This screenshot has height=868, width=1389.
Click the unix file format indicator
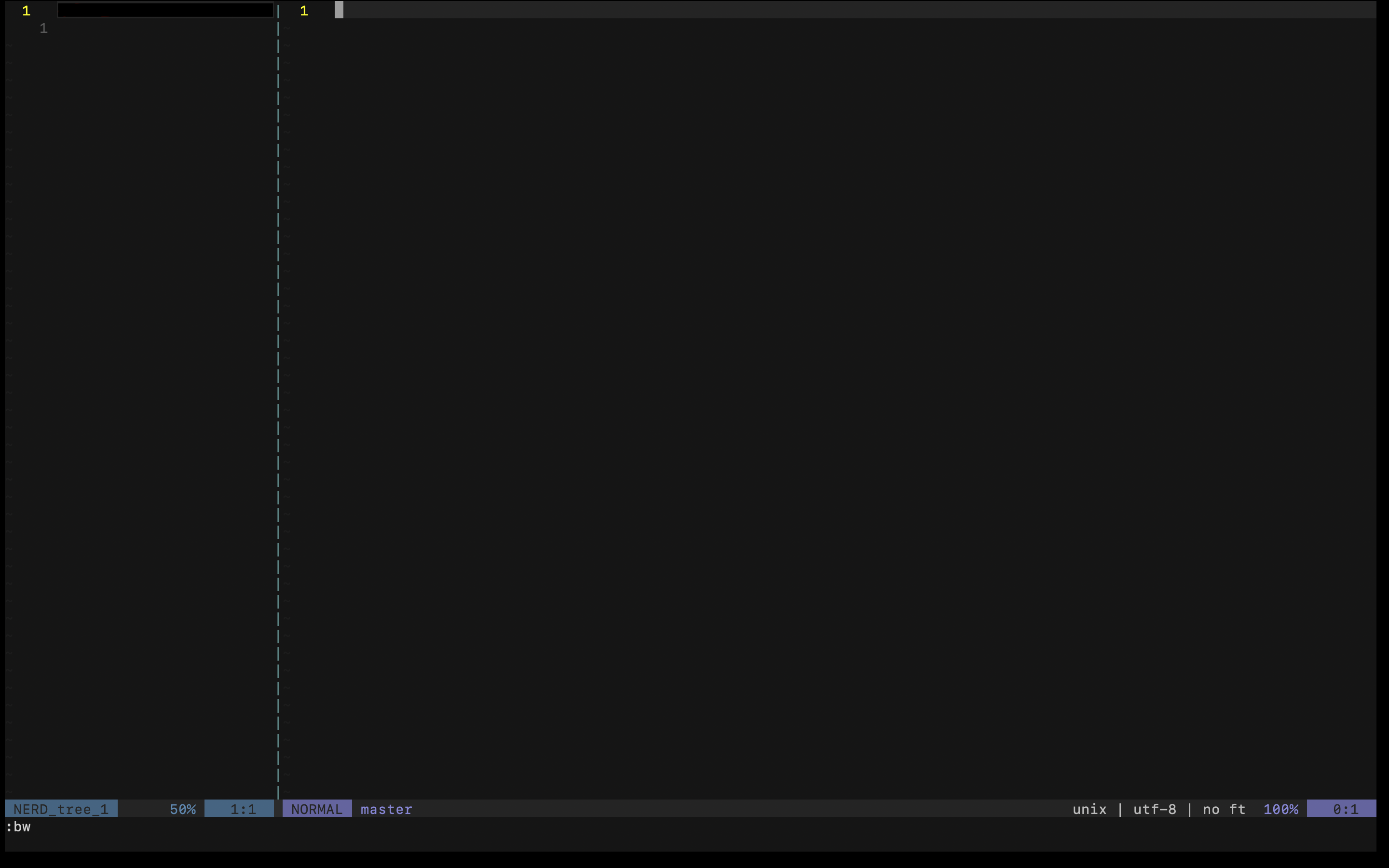point(1089,809)
